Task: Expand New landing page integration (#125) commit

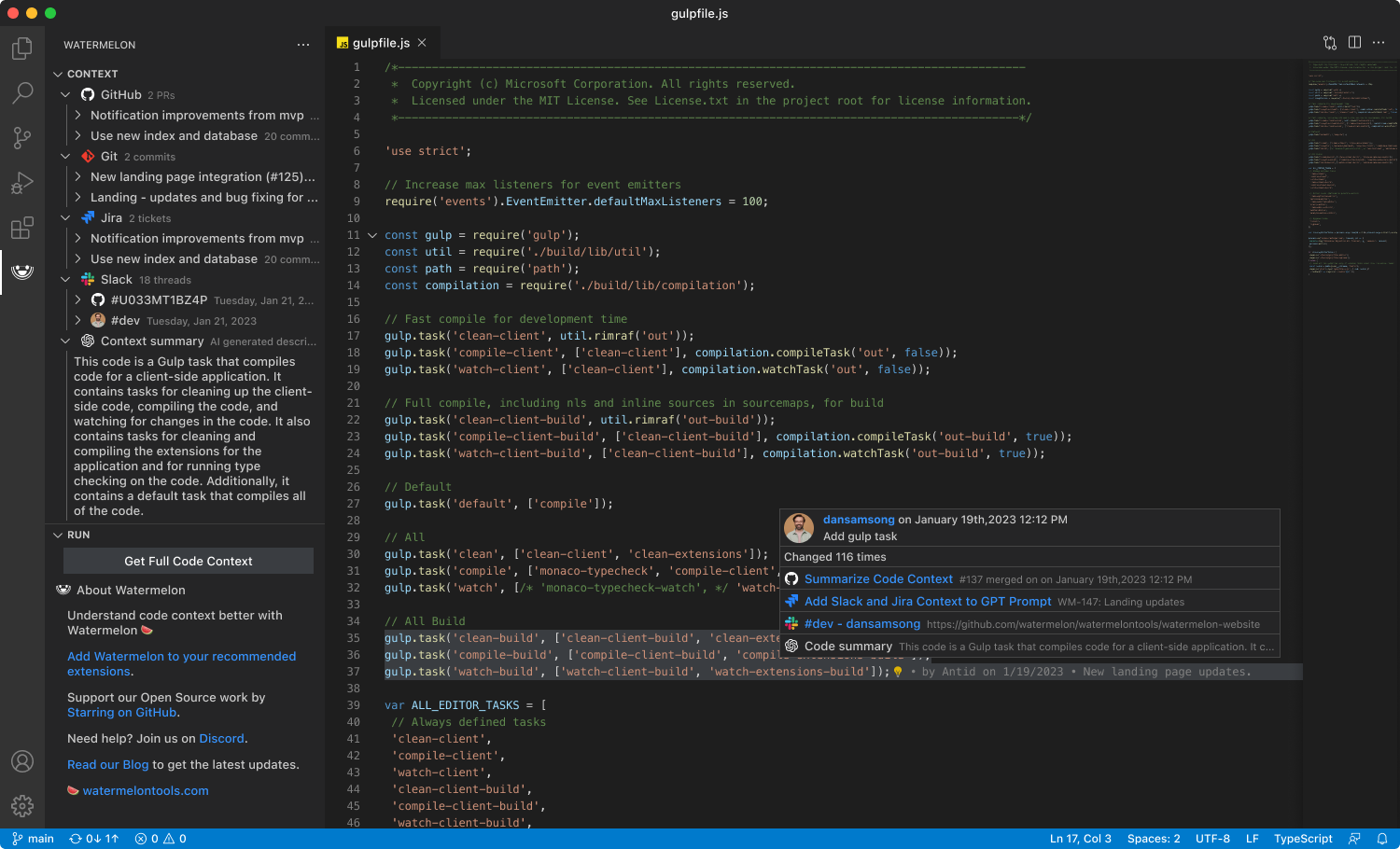Action: (x=78, y=177)
